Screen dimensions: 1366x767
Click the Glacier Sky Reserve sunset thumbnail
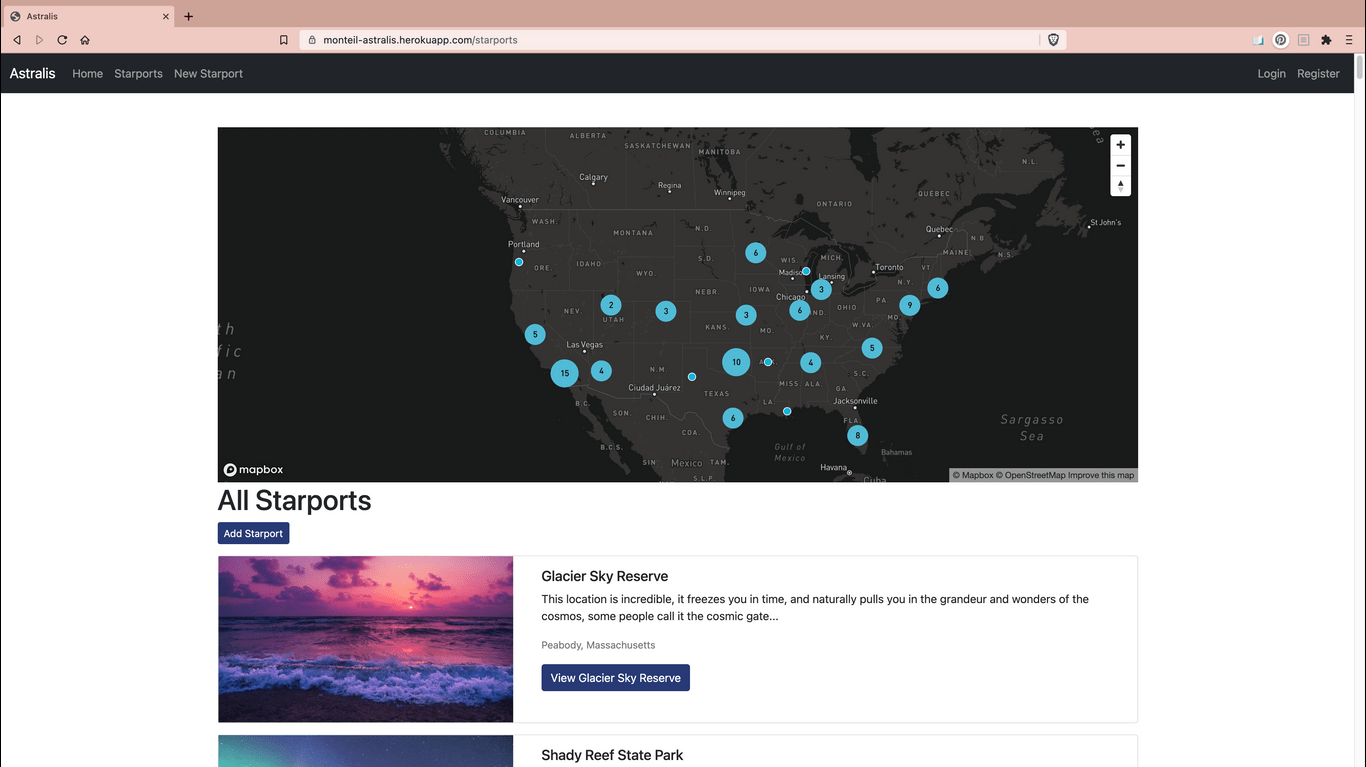point(366,639)
